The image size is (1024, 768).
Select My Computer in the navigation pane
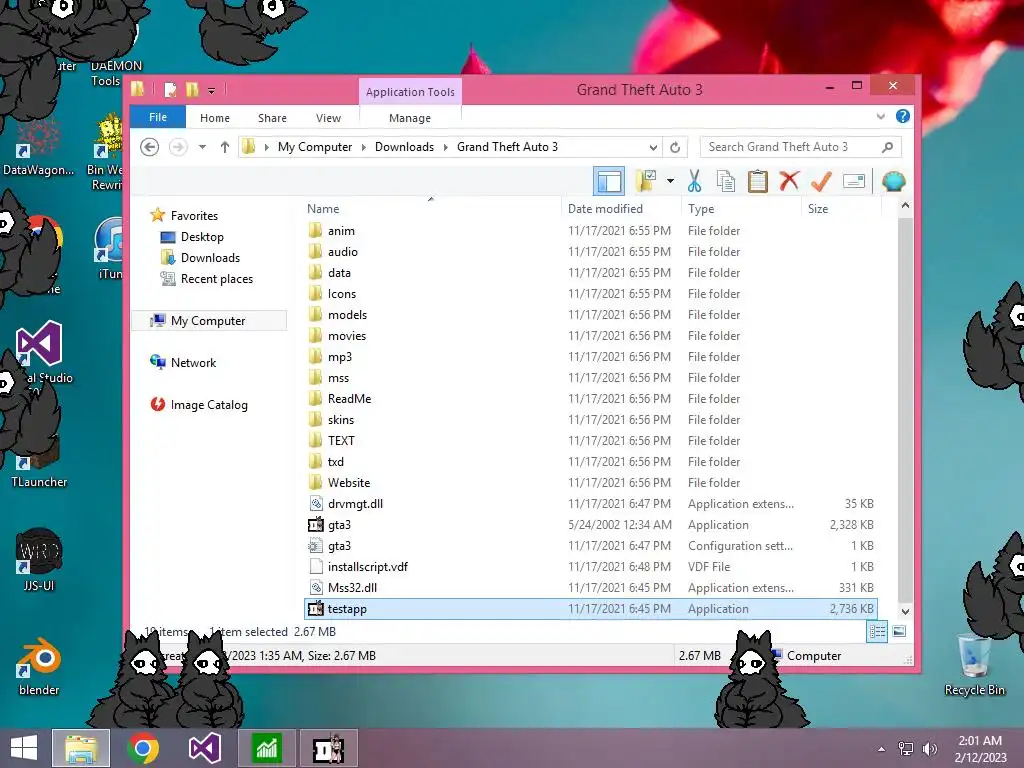click(208, 321)
